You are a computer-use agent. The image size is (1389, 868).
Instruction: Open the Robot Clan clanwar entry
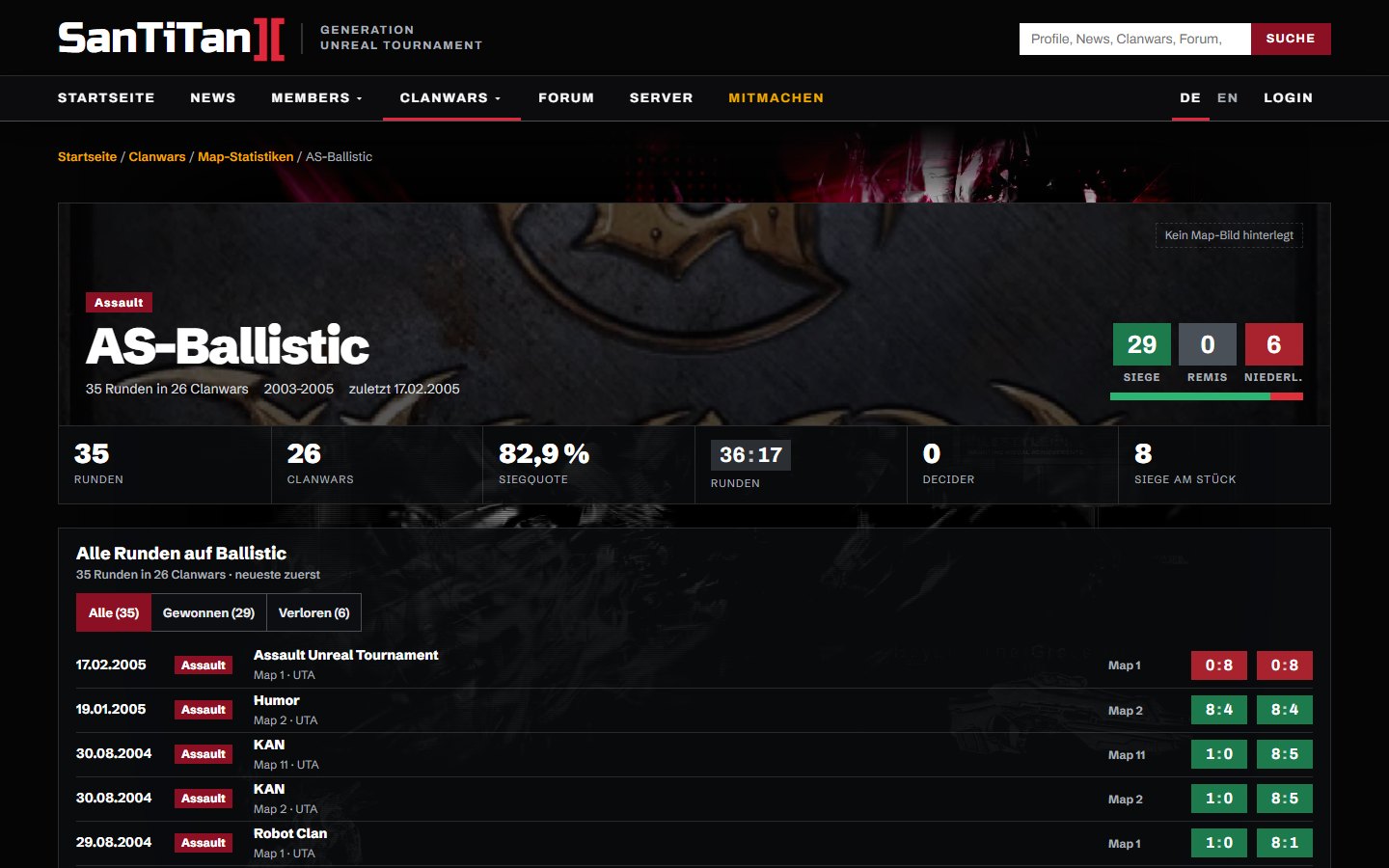tap(290, 833)
